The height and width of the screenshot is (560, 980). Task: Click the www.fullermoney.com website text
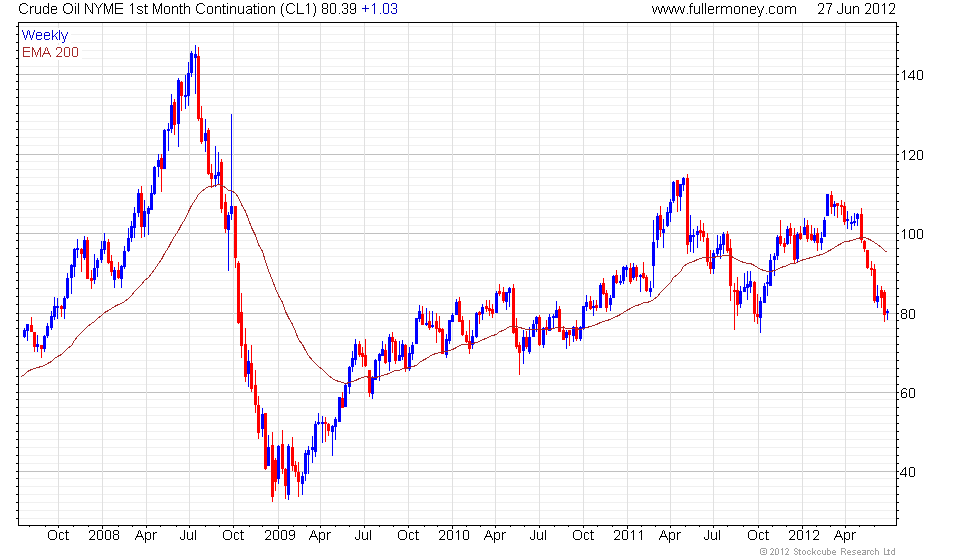pos(724,9)
